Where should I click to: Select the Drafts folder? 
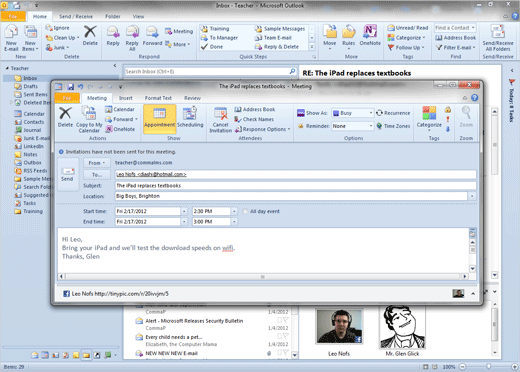tap(31, 86)
